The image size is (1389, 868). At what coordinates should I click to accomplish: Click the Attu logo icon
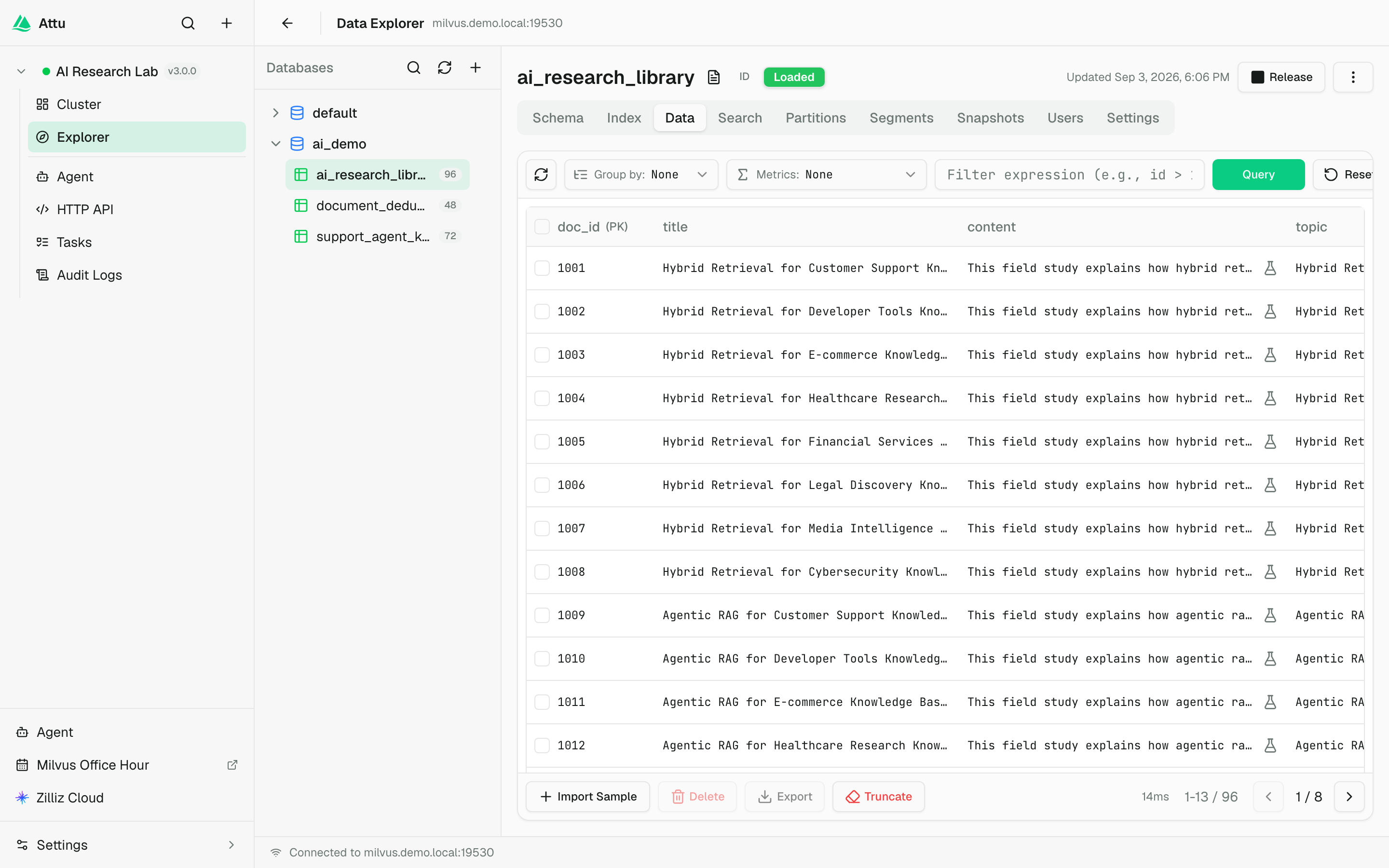click(22, 23)
